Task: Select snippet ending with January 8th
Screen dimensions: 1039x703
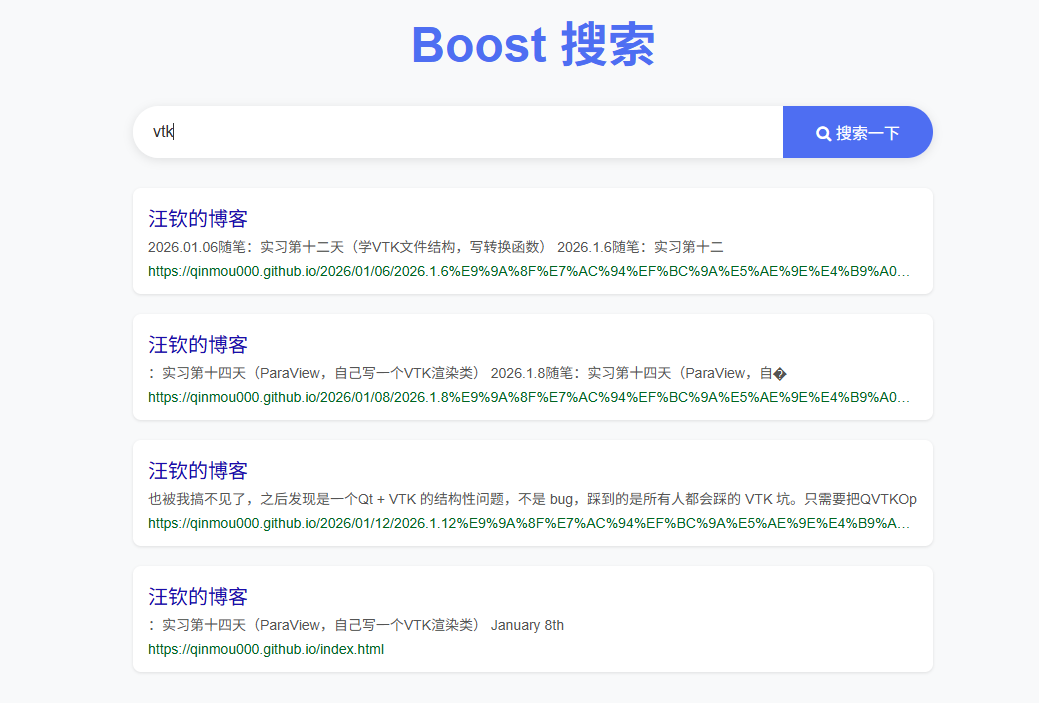Action: click(356, 625)
